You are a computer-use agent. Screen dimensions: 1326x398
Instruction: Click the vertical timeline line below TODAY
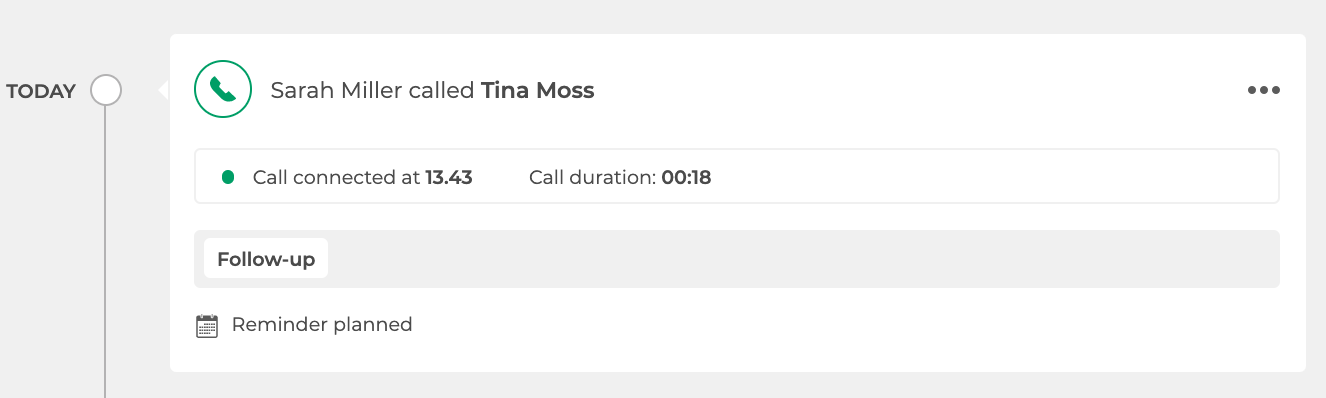[105, 250]
